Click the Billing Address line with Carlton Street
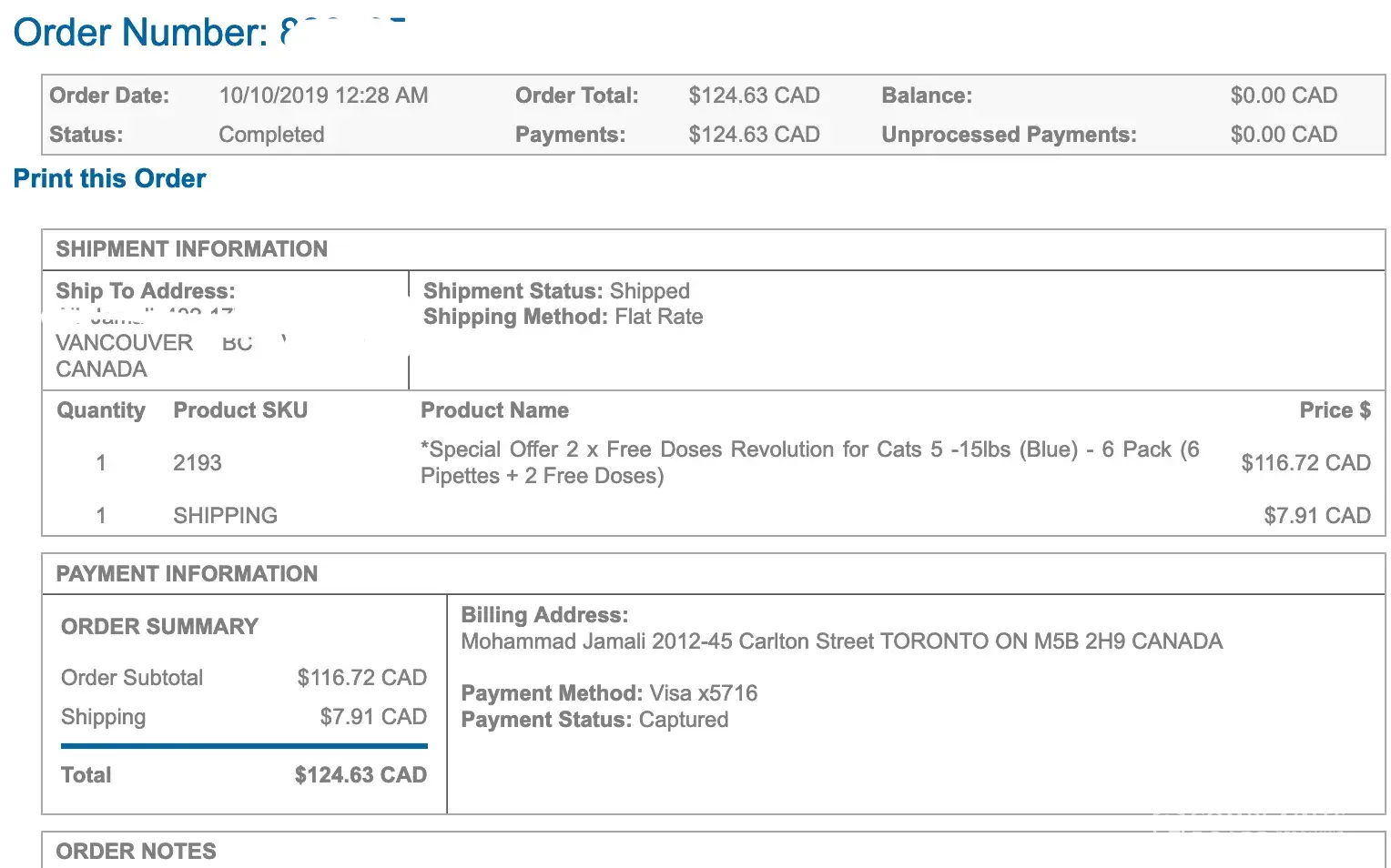Screen dimensions: 1391x868 pyautogui.click(x=841, y=641)
